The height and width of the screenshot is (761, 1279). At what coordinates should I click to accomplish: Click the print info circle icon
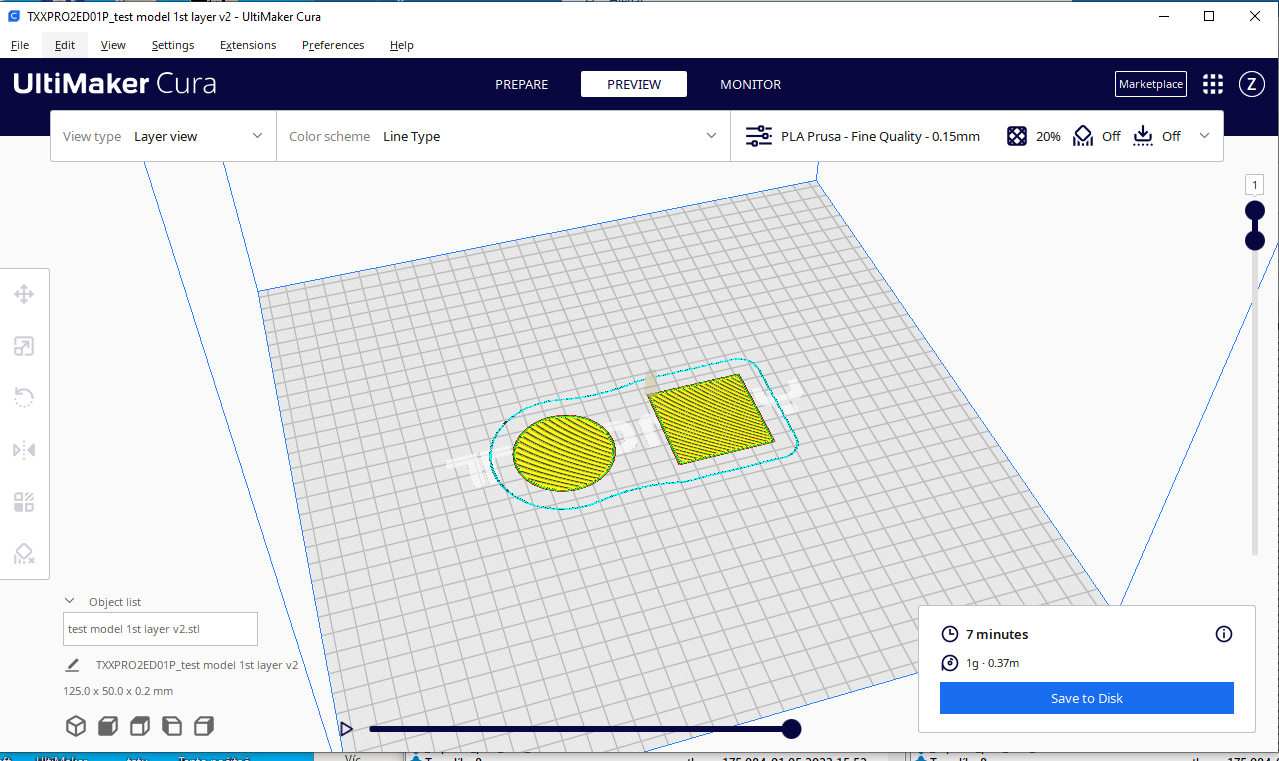(x=1223, y=634)
